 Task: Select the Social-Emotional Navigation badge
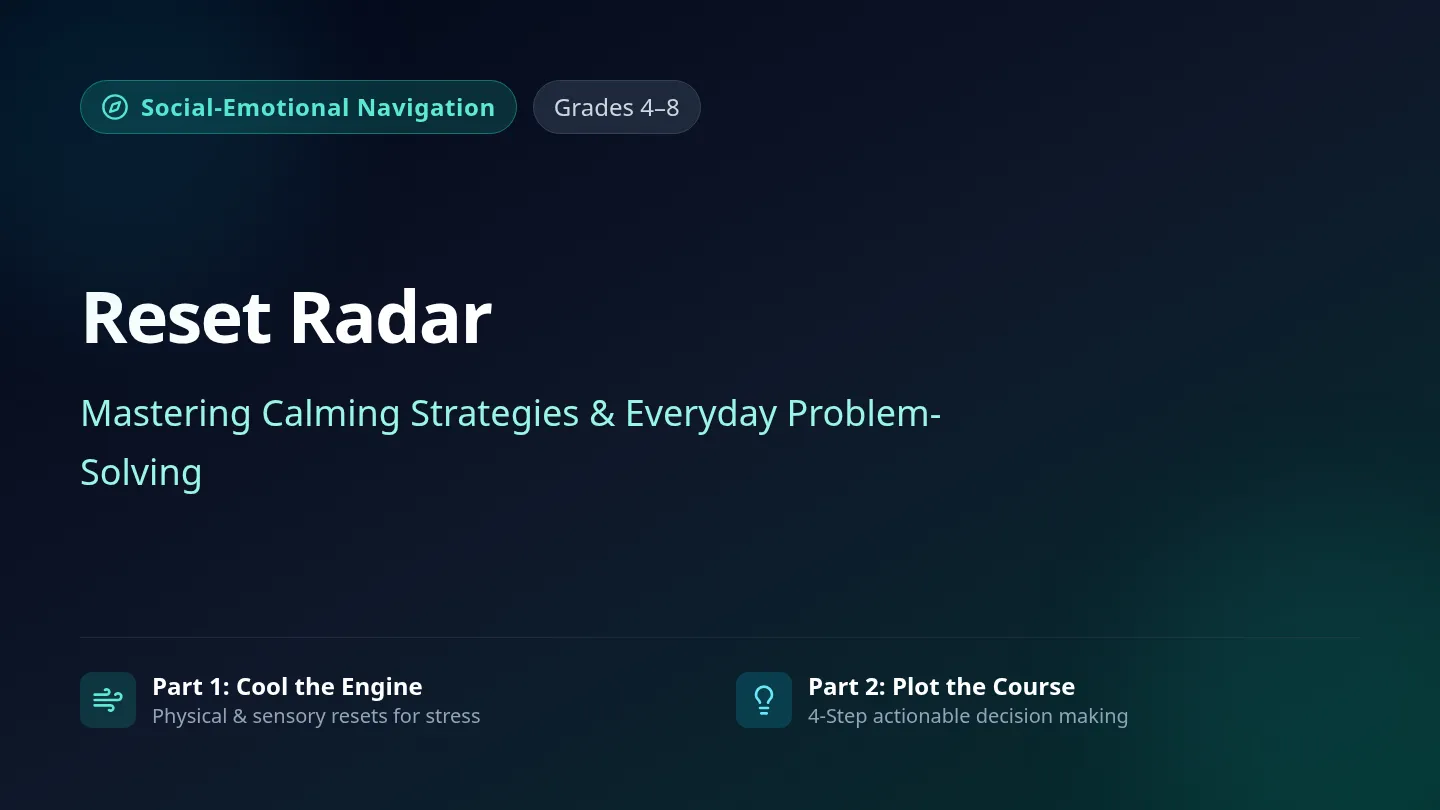click(298, 107)
